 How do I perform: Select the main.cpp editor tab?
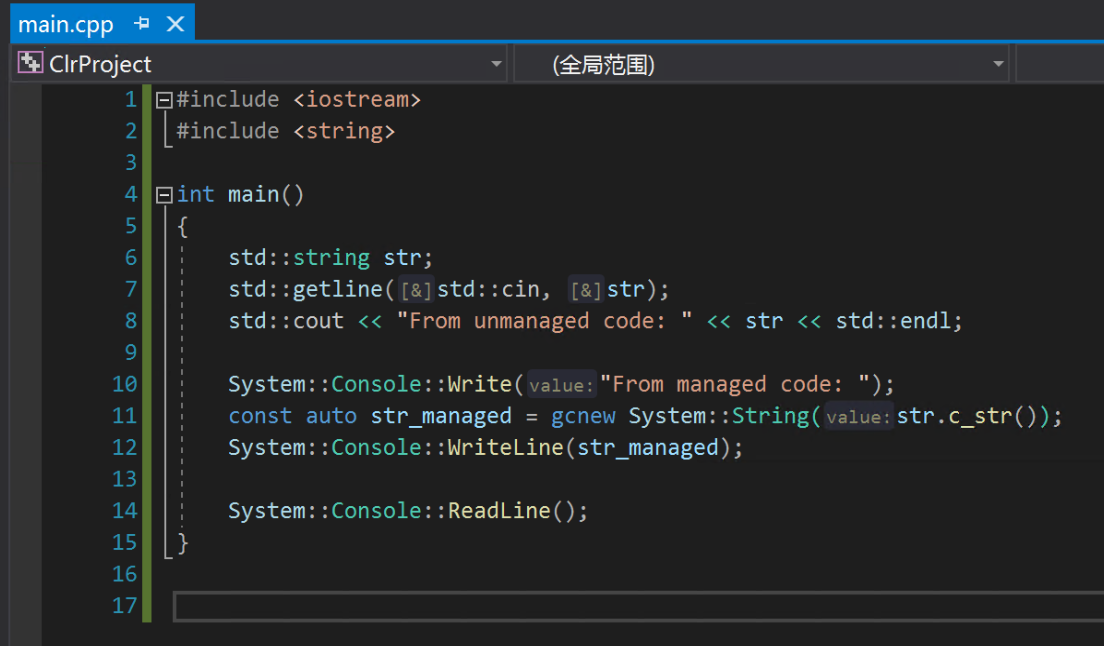(x=65, y=24)
